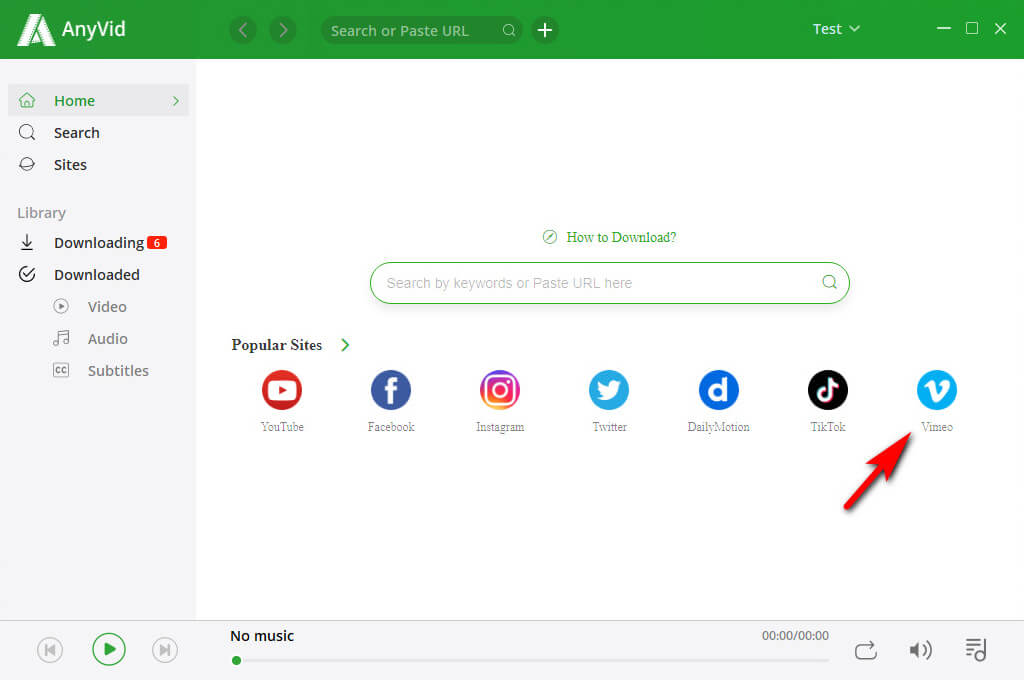The width and height of the screenshot is (1024, 680).
Task: Click the AnyVid logo
Action: pos(71,29)
